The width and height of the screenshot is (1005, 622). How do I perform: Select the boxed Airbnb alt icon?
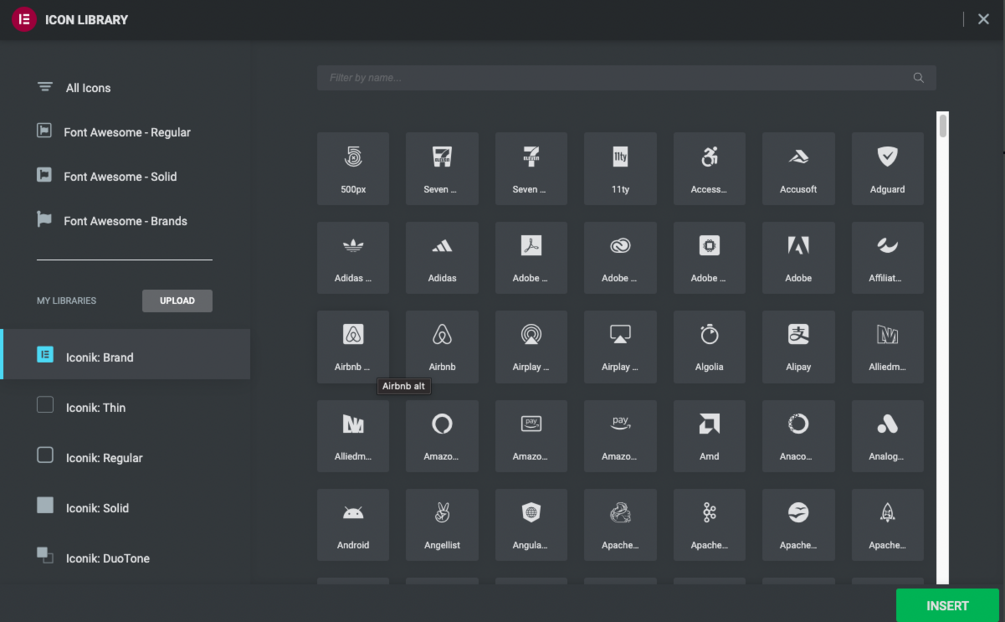353,347
